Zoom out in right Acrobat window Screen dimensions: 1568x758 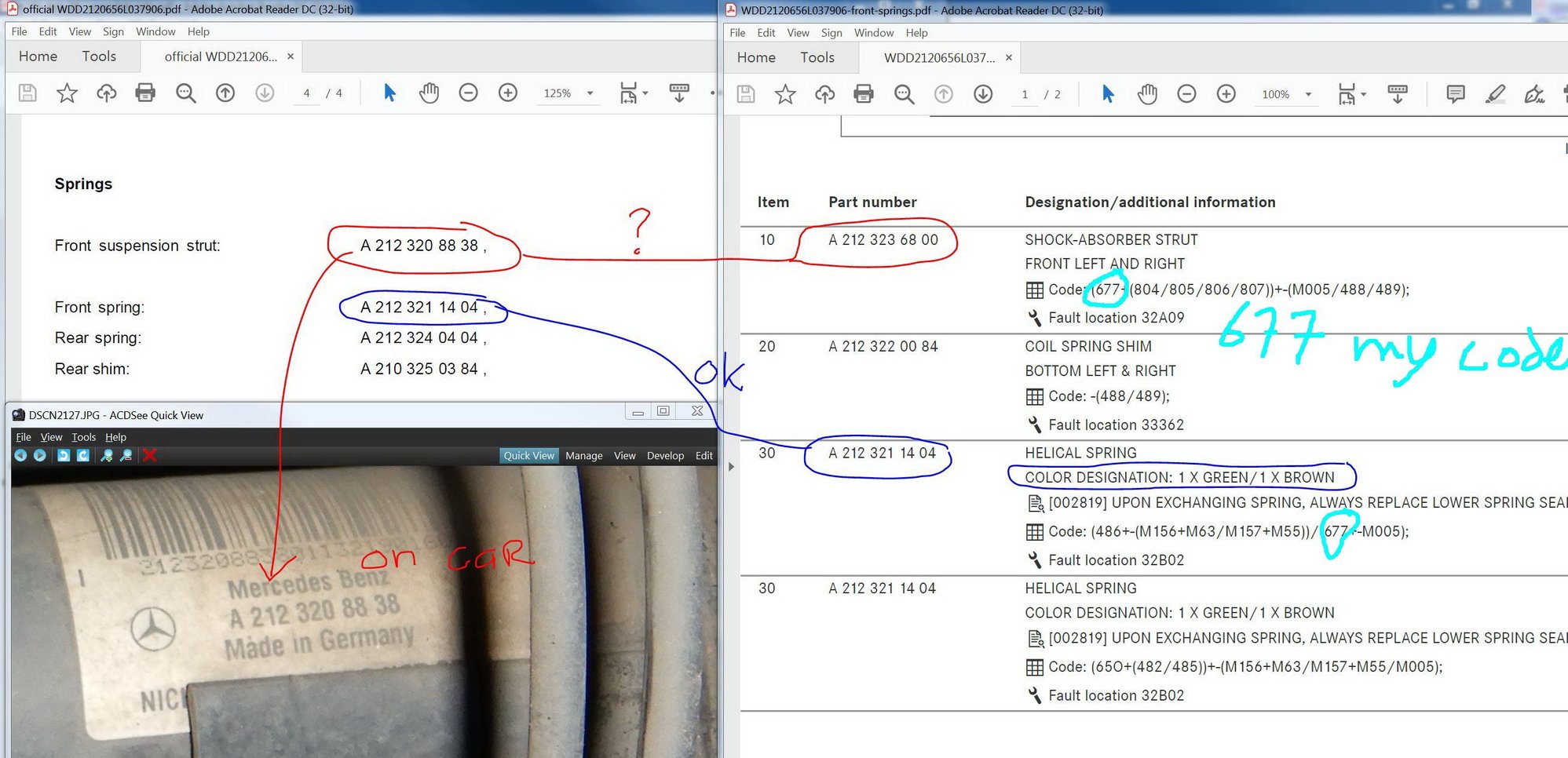coord(1186,95)
